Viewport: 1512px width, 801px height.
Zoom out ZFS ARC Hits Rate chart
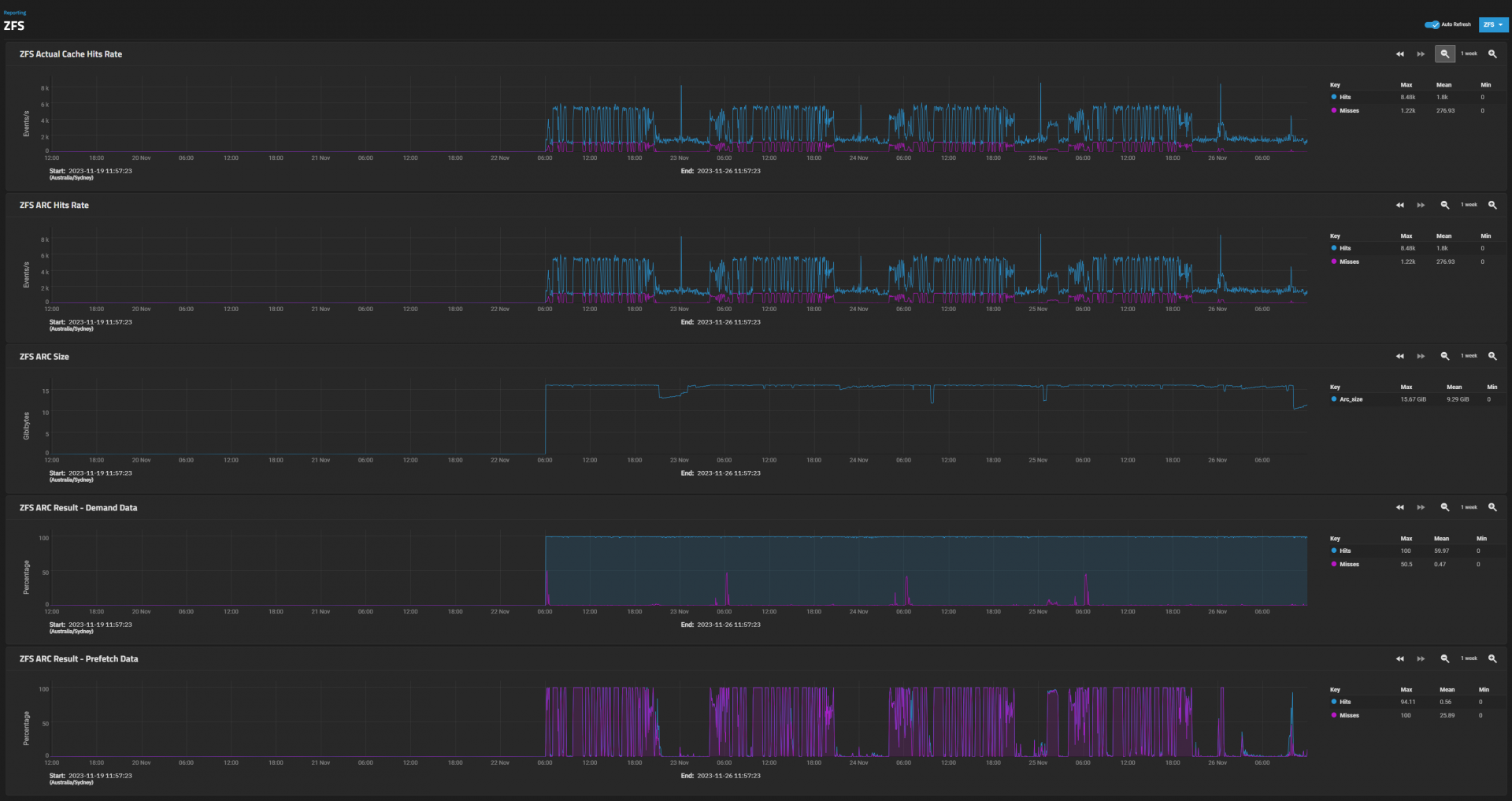tap(1444, 206)
